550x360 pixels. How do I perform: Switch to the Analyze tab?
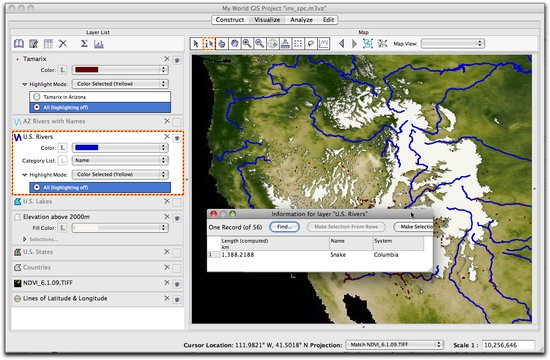tap(301, 20)
